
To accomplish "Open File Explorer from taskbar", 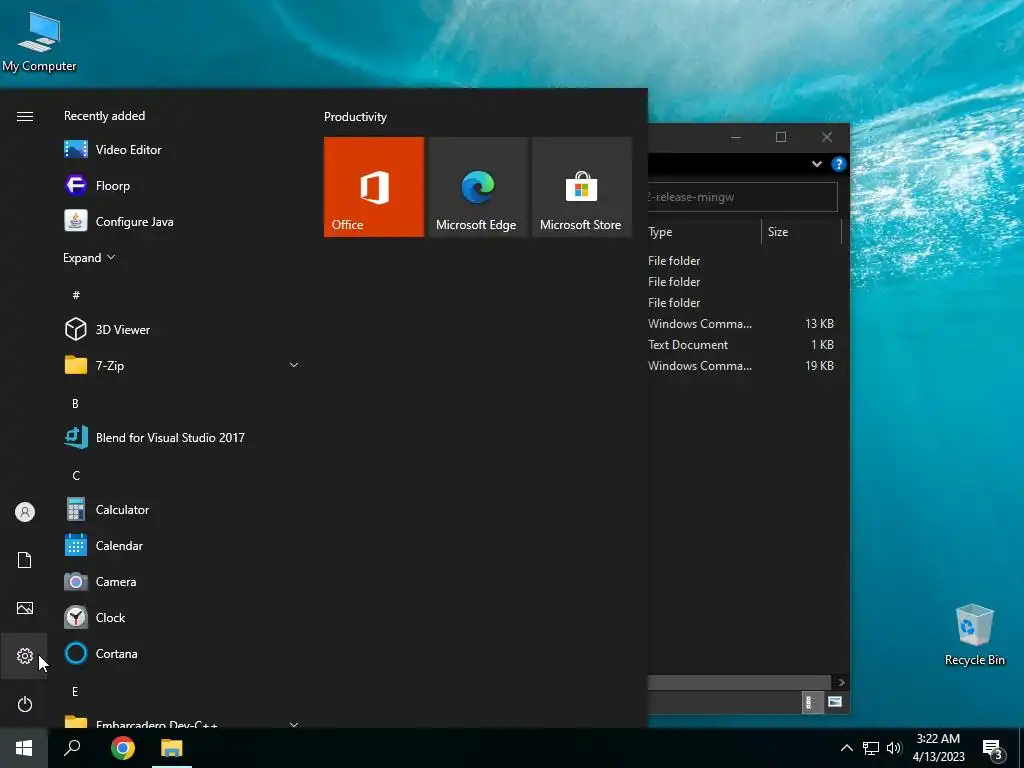I will coord(172,748).
